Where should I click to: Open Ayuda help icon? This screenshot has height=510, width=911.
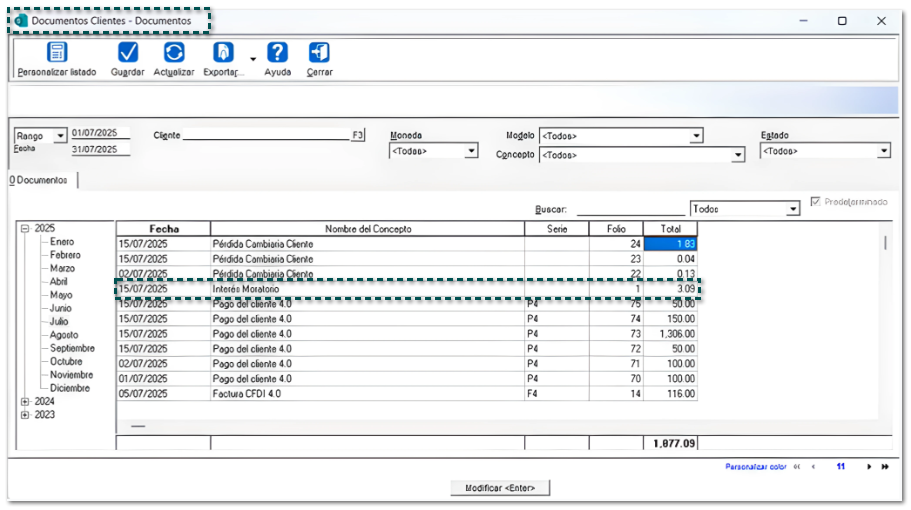point(277,53)
